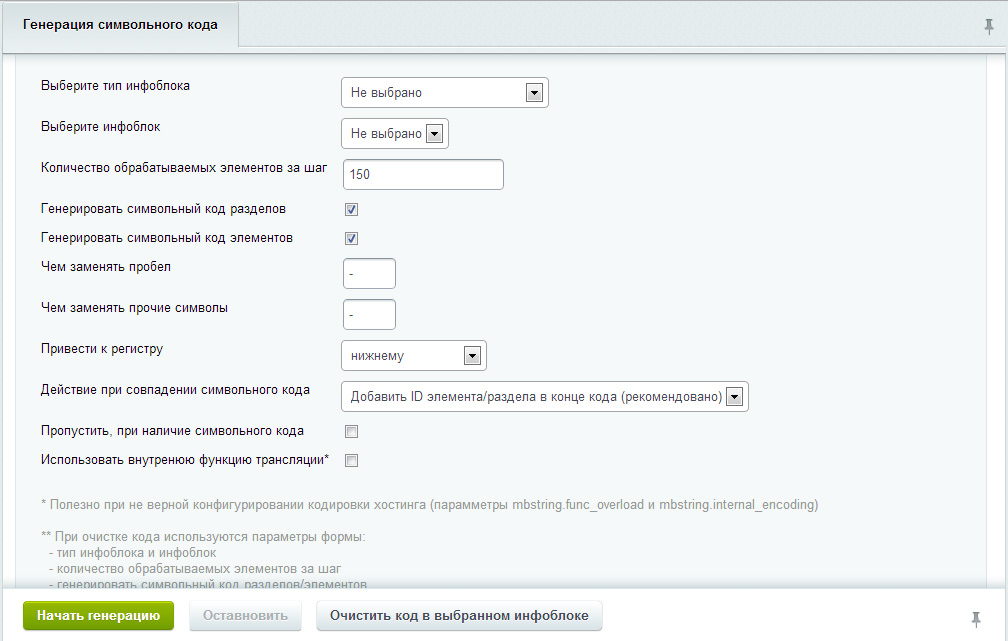Select the 'Генерация символьного кода' tab

point(120,24)
